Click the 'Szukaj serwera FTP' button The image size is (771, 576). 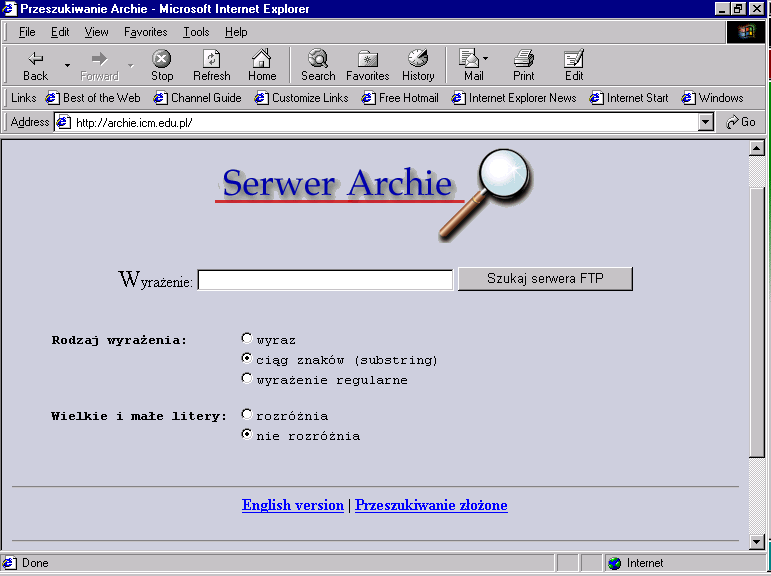click(545, 279)
